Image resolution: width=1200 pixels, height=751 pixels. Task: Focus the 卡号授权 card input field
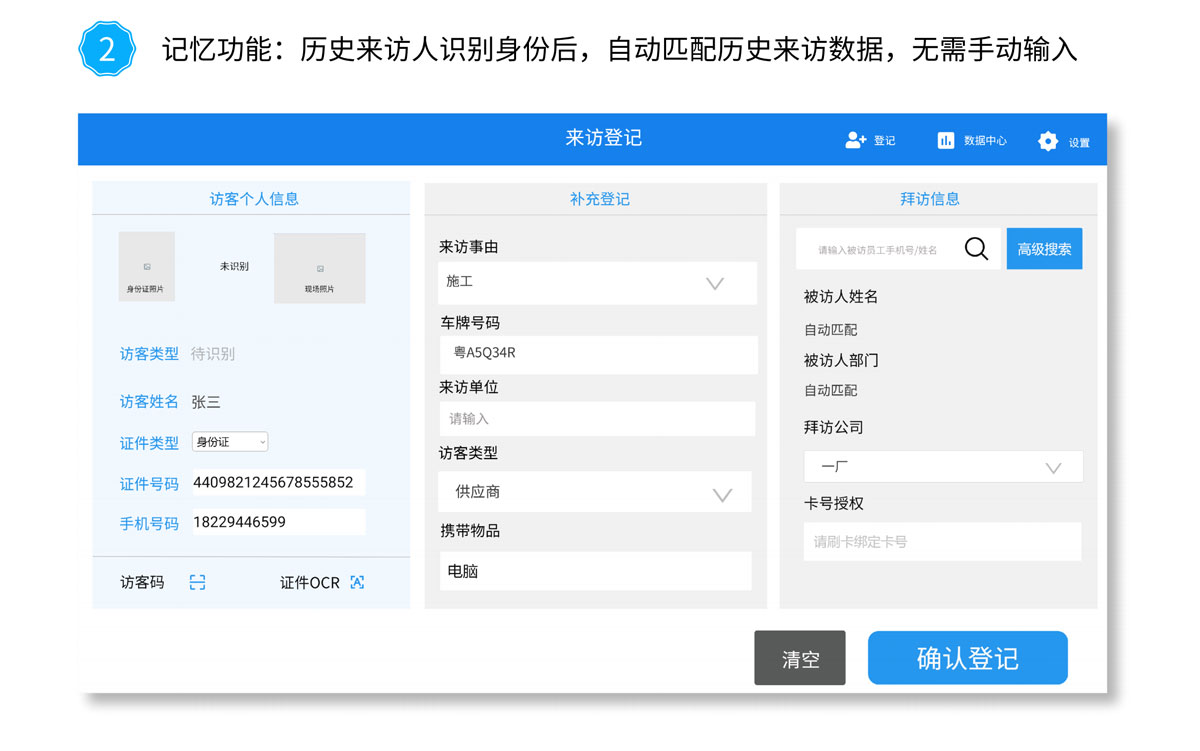click(x=942, y=542)
